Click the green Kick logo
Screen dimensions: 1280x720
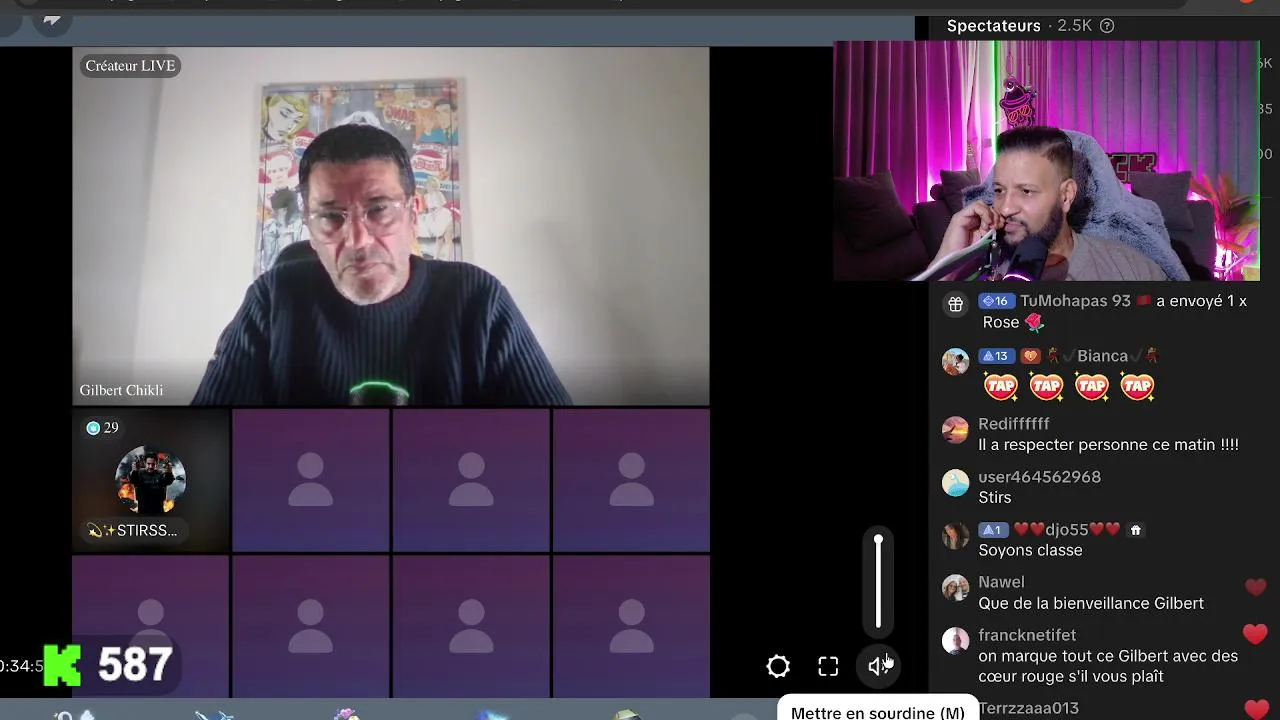(62, 665)
